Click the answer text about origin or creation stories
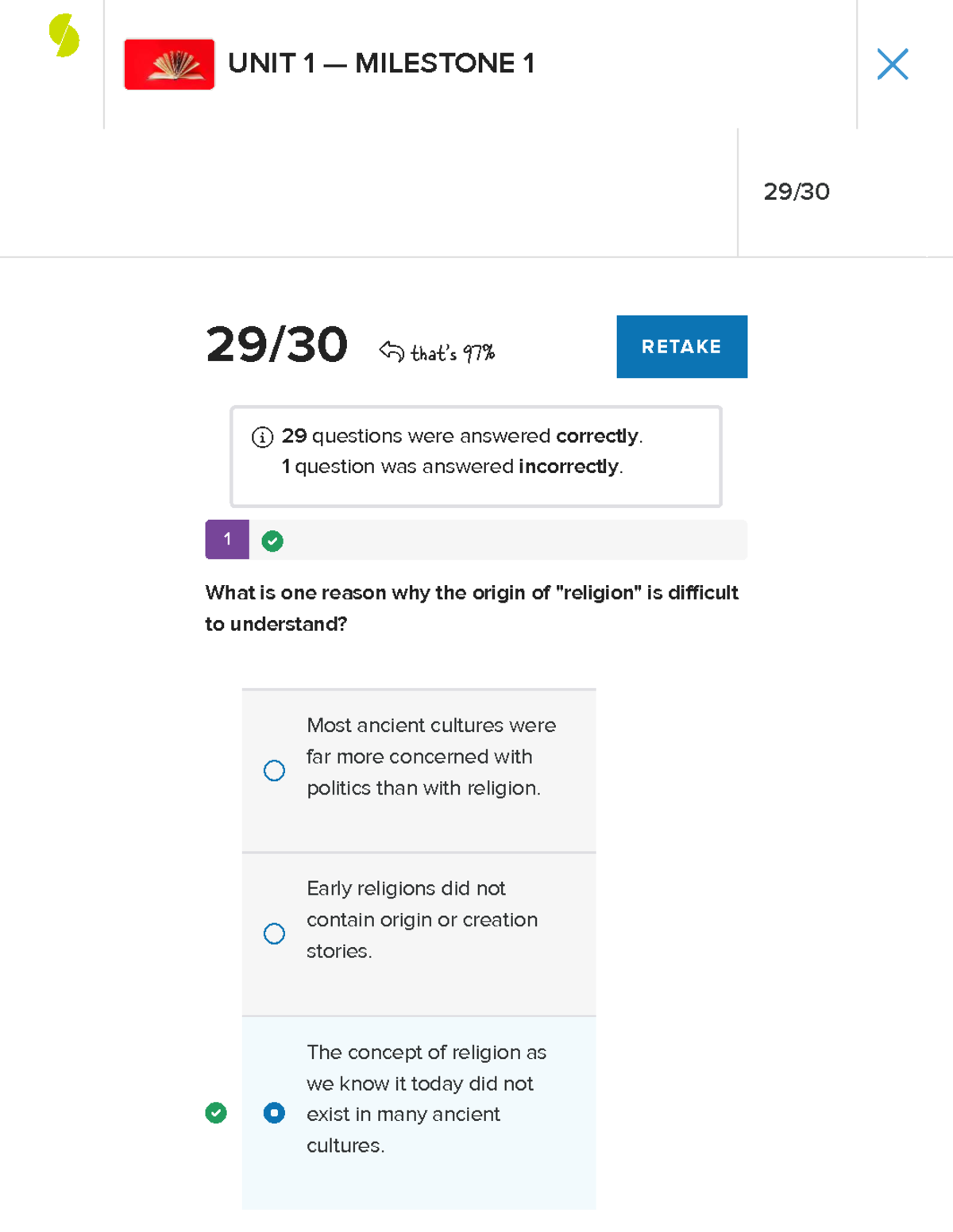This screenshot has height=1232, width=953. (422, 919)
